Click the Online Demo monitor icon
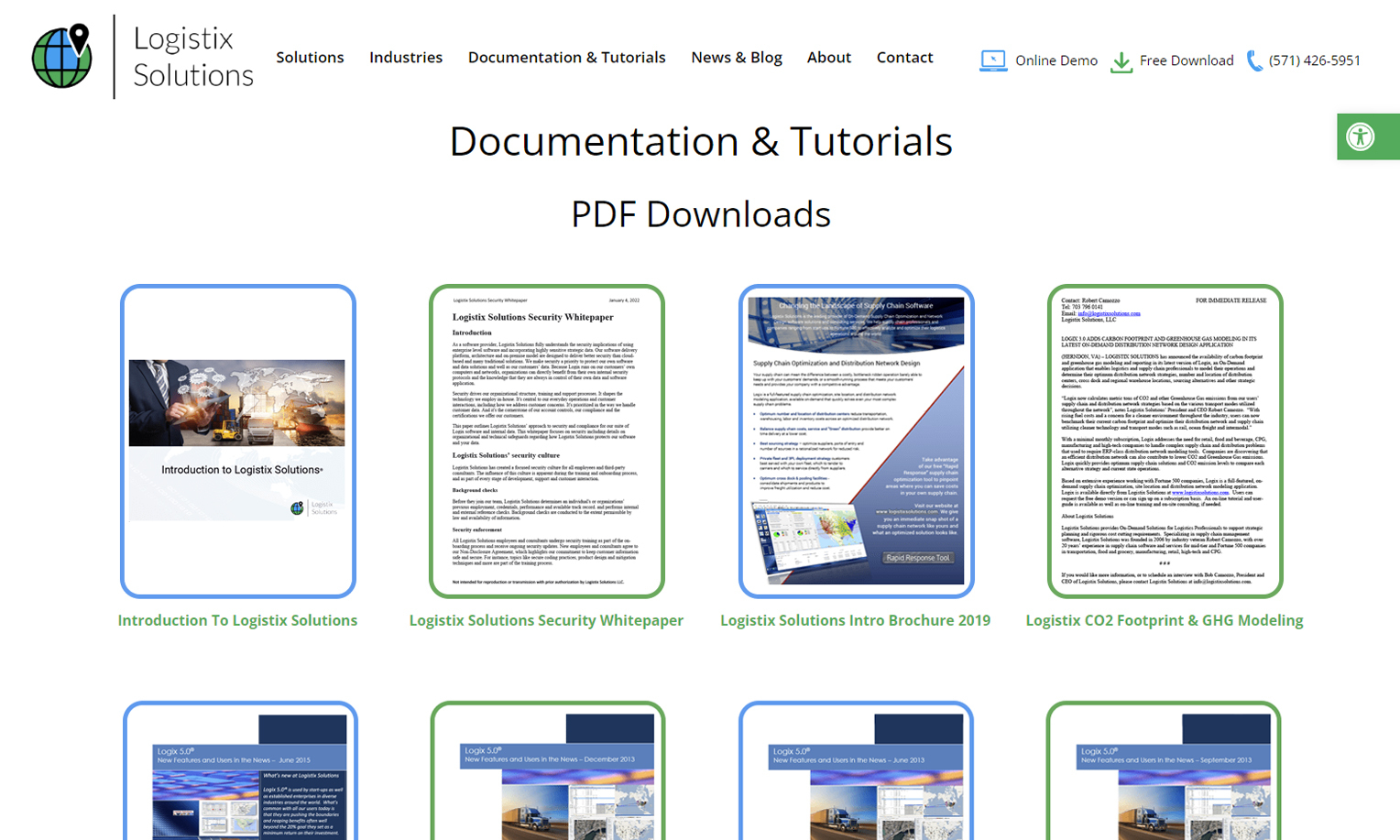1400x840 pixels. 992,60
